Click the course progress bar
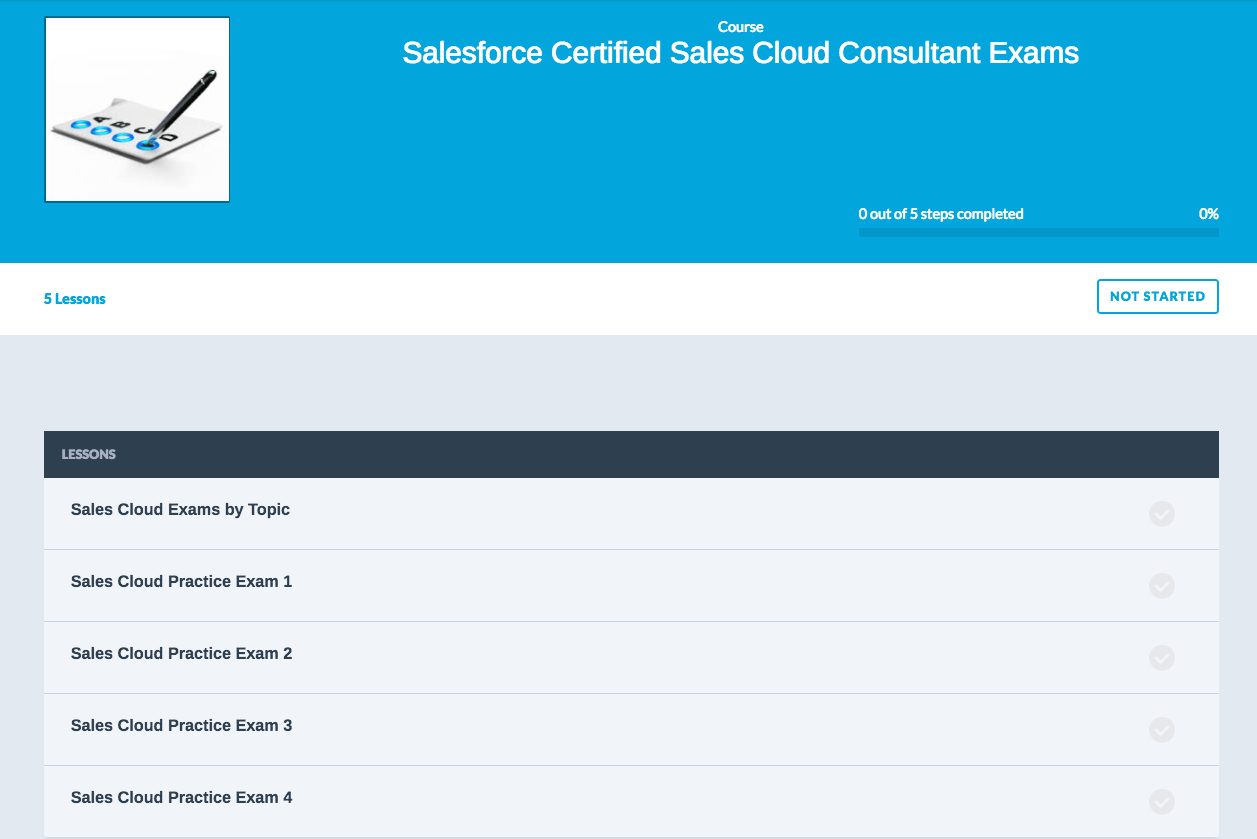 pyautogui.click(x=1038, y=233)
